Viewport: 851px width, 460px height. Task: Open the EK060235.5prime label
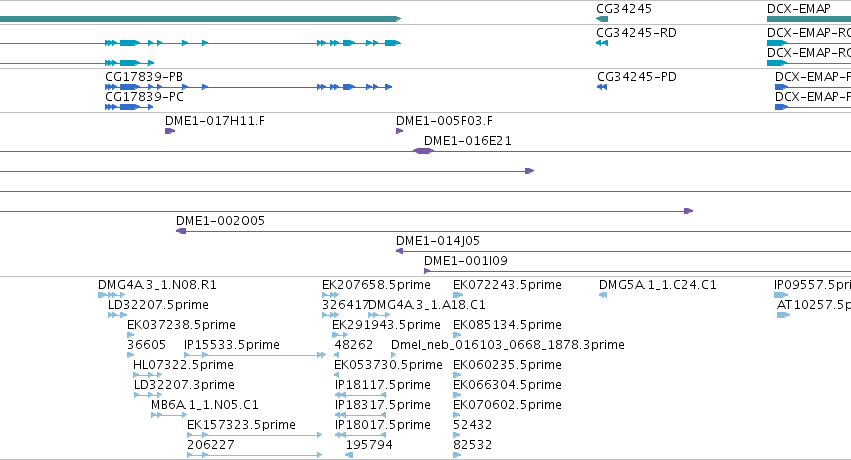click(507, 365)
